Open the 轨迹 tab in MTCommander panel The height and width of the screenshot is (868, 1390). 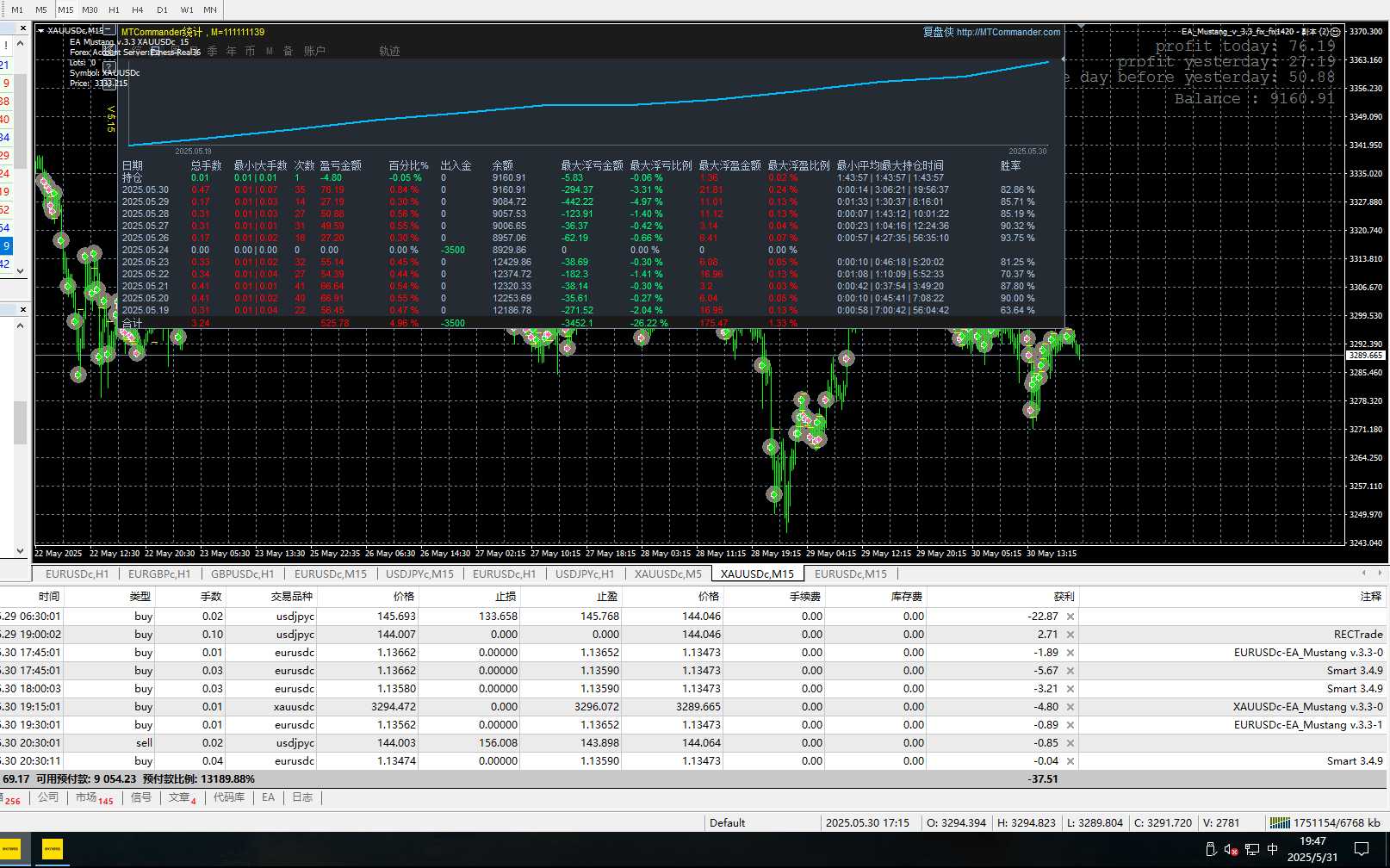389,52
